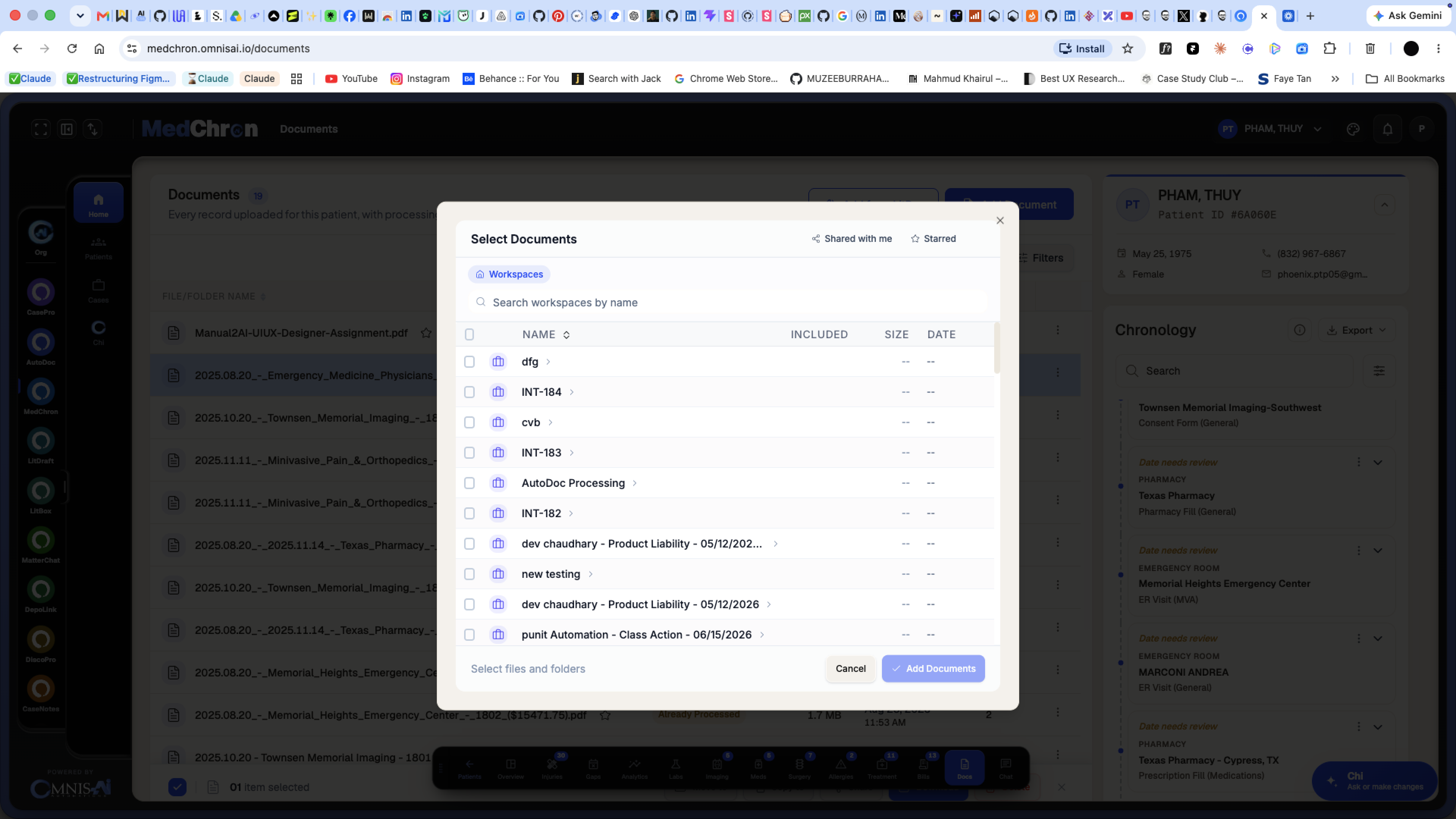This screenshot has height=819, width=1456.
Task: Check the AutoDoc Processing checkbox
Action: (469, 483)
